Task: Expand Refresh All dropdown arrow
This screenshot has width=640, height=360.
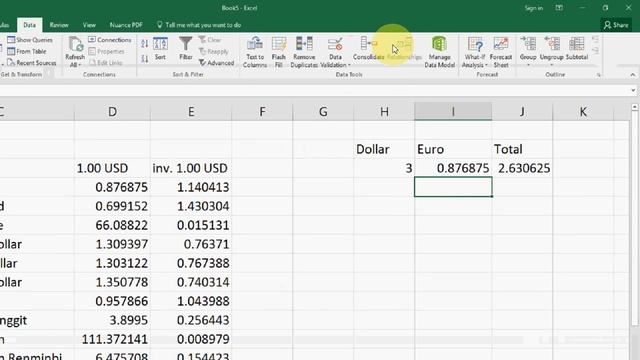Action: pos(79,65)
